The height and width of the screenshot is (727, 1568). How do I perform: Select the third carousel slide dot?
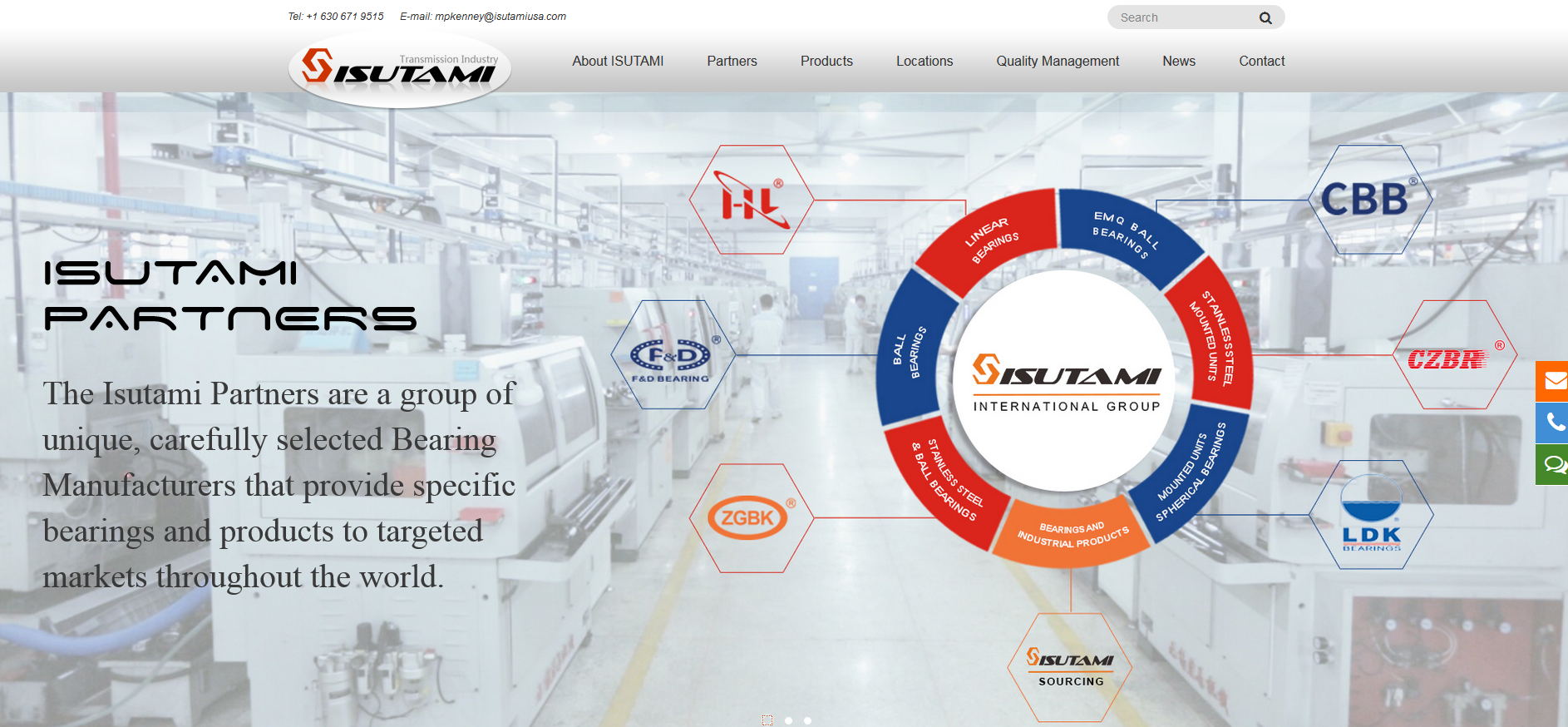pos(807,720)
